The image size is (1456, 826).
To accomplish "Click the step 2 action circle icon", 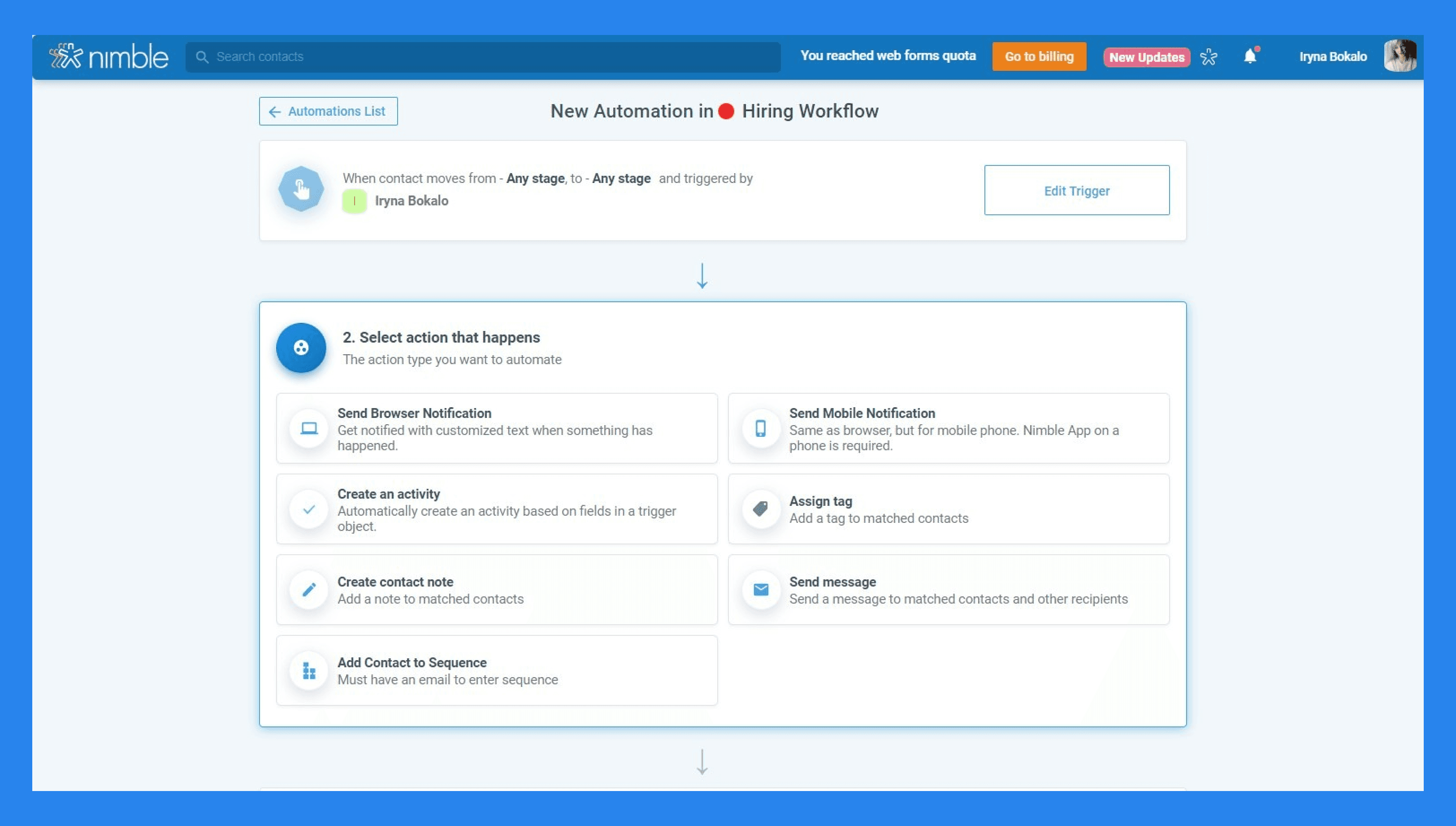I will click(x=301, y=348).
